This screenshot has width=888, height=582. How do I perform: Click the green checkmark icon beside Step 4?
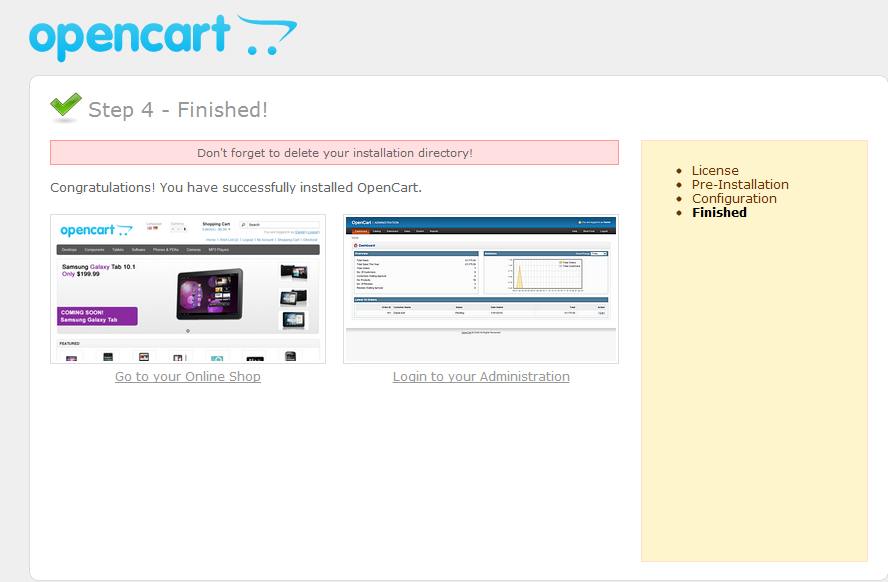(x=66, y=108)
